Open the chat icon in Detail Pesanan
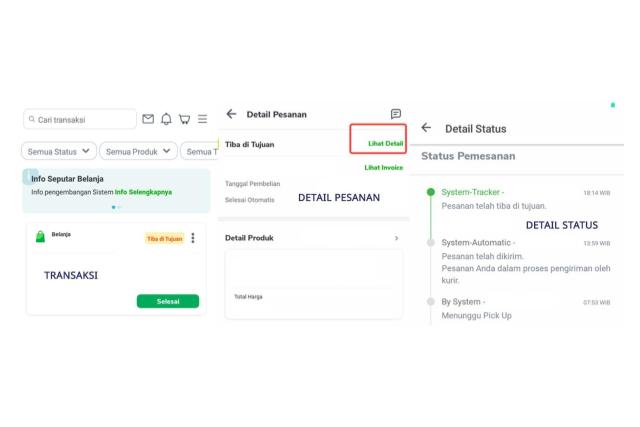 click(396, 114)
